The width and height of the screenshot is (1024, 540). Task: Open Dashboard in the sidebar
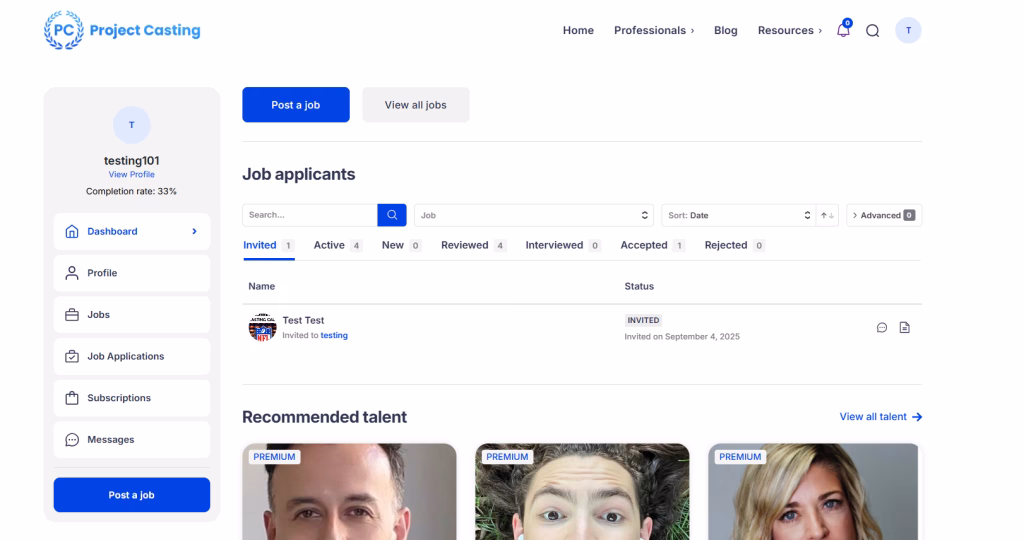(x=132, y=231)
